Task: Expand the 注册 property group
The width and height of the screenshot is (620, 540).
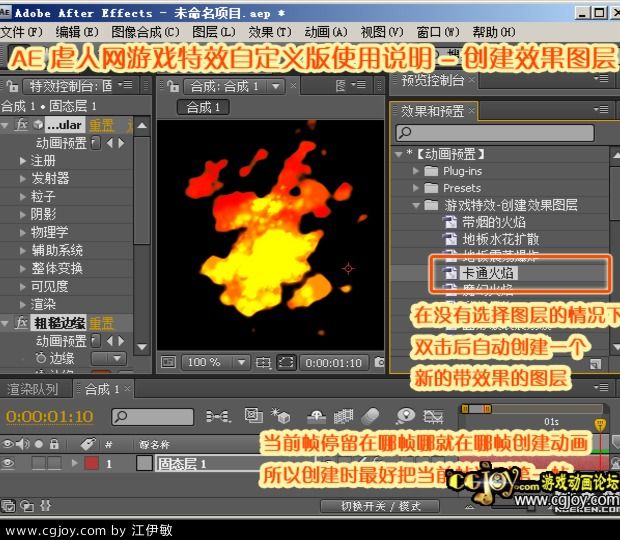Action: (x=23, y=161)
